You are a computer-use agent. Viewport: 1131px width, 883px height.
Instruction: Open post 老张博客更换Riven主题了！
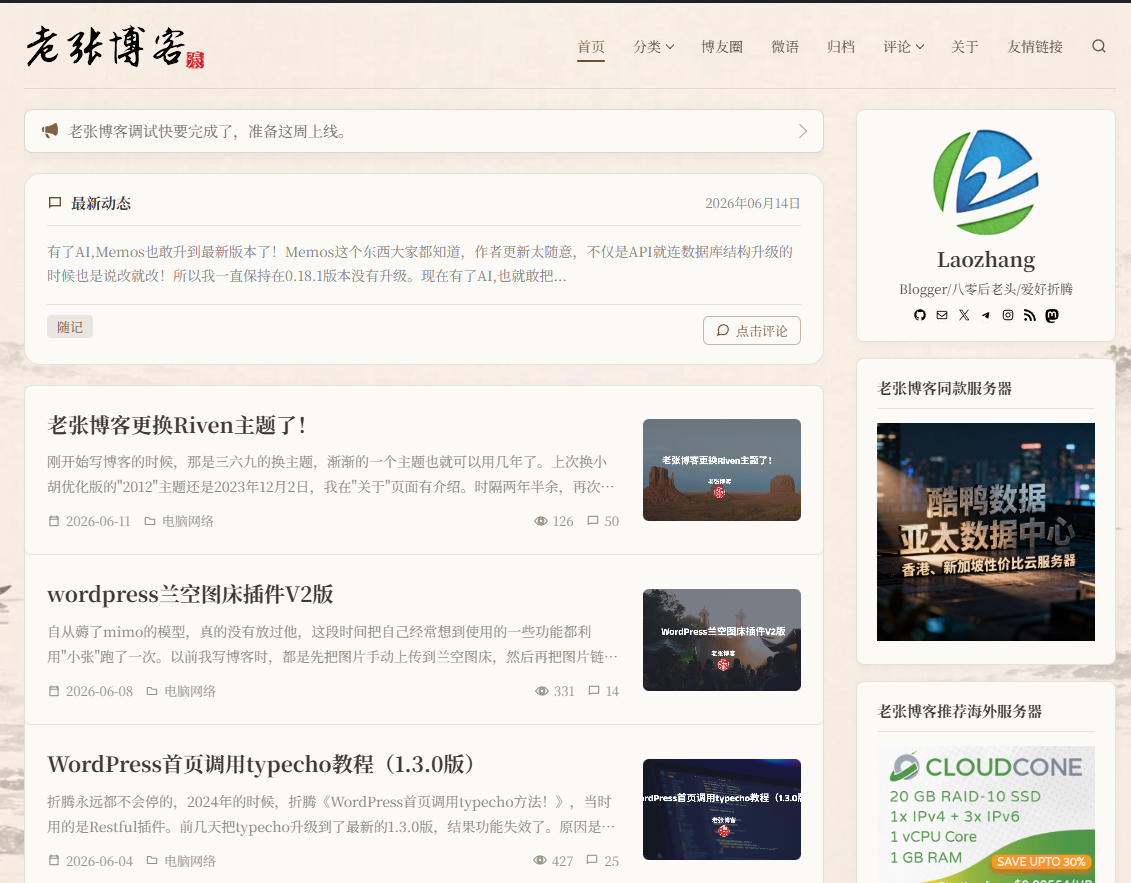point(177,425)
